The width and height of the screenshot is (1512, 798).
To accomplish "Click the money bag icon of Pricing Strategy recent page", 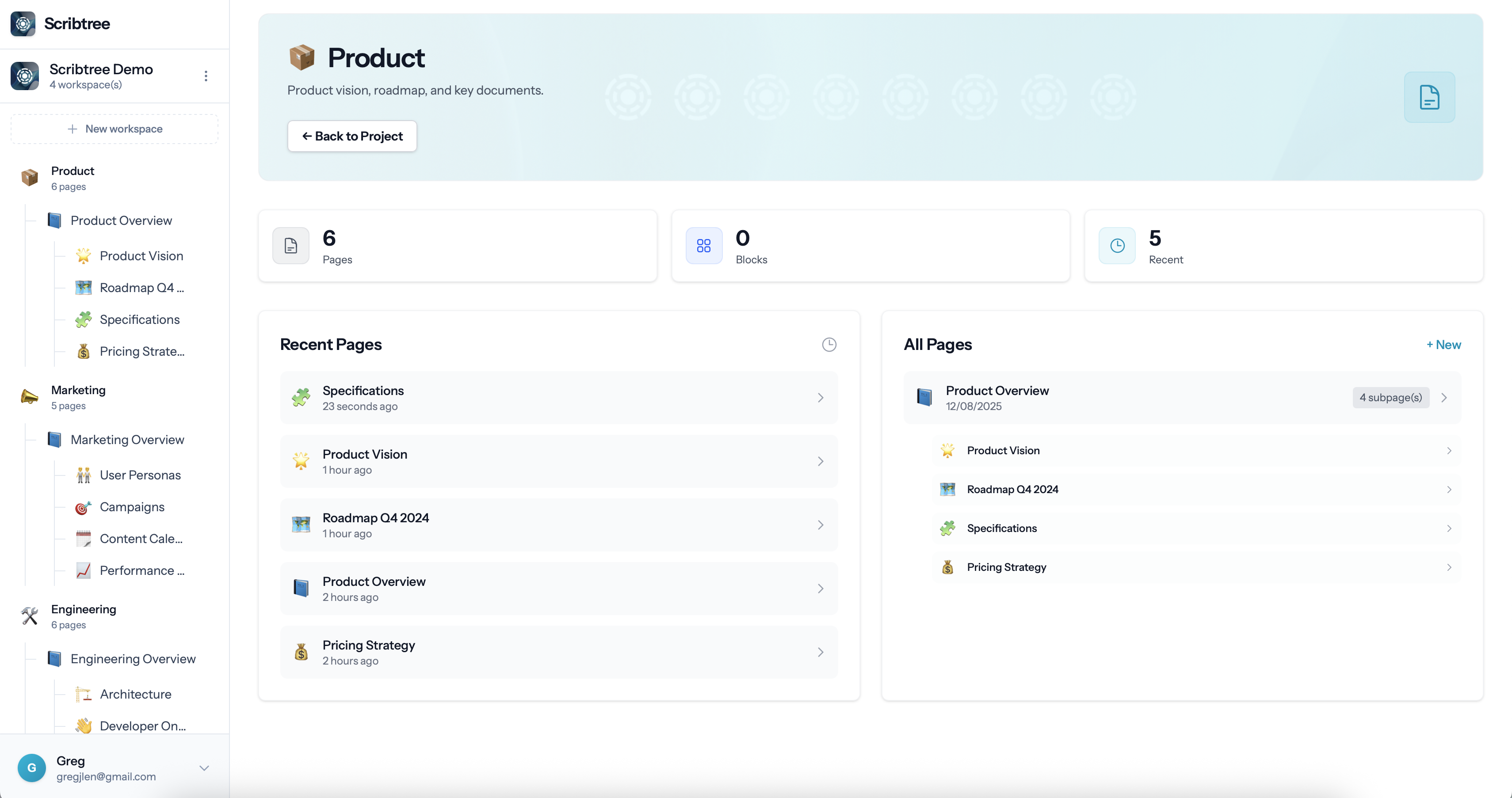I will pos(301,653).
